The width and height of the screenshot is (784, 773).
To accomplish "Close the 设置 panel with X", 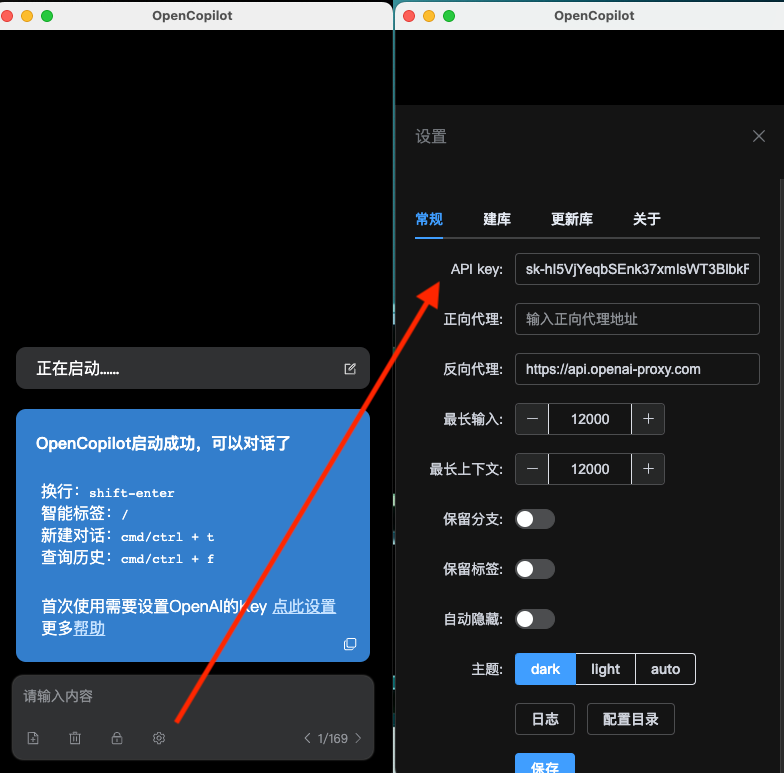I will 758,136.
